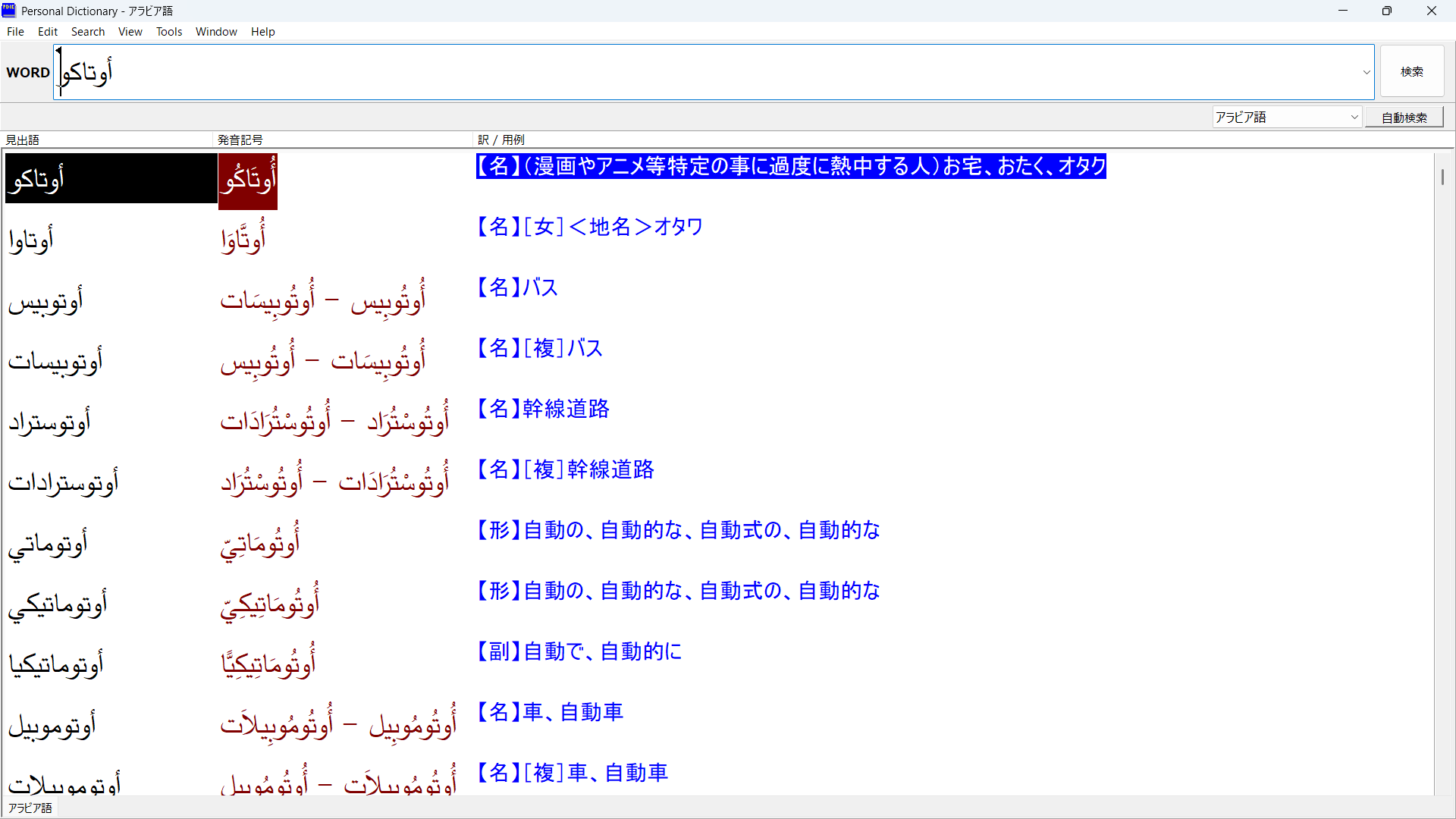This screenshot has width=1456, height=819.
Task: Click the アラビア語 status bar tab
Action: 30,808
